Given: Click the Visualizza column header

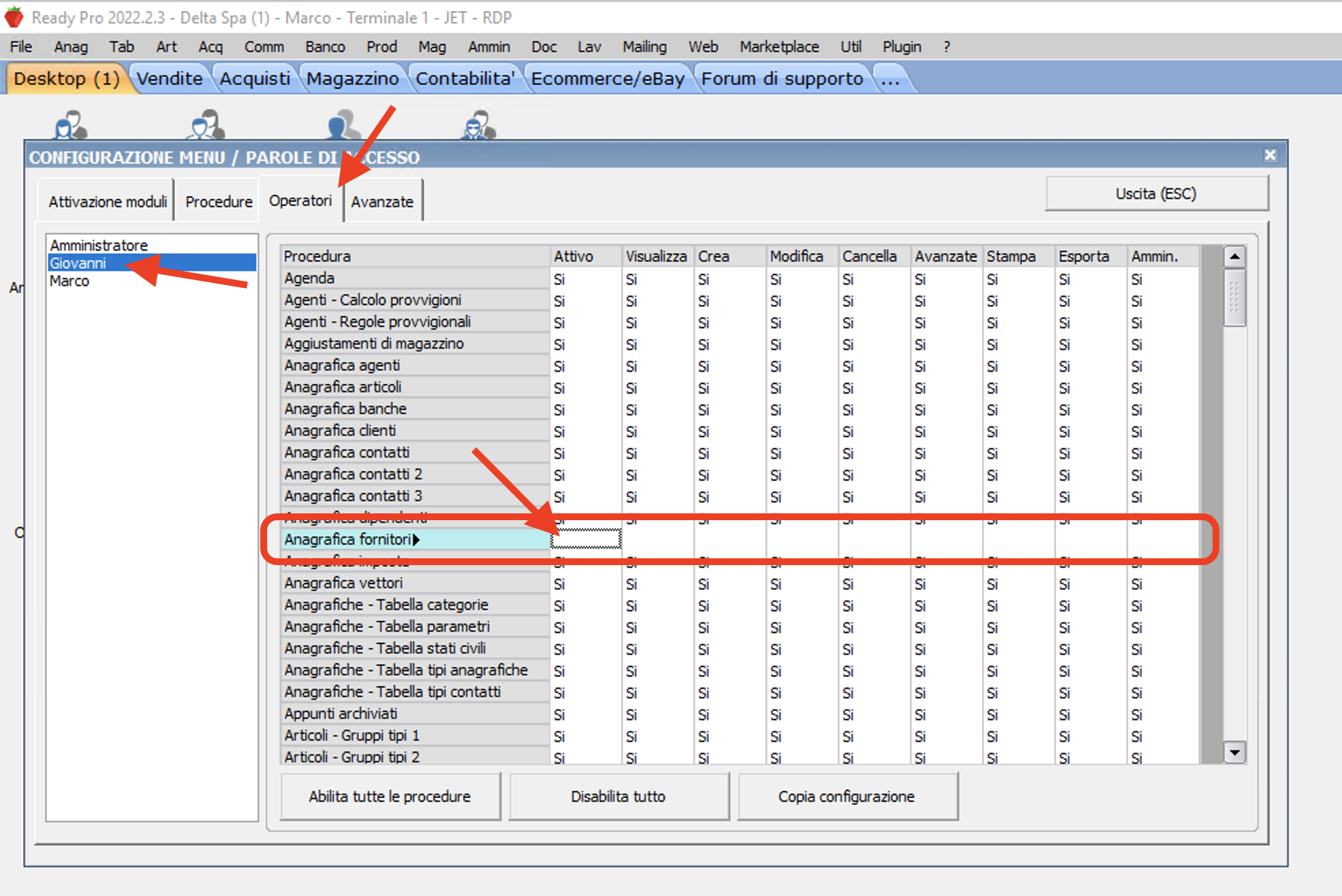Looking at the screenshot, I should click(657, 256).
